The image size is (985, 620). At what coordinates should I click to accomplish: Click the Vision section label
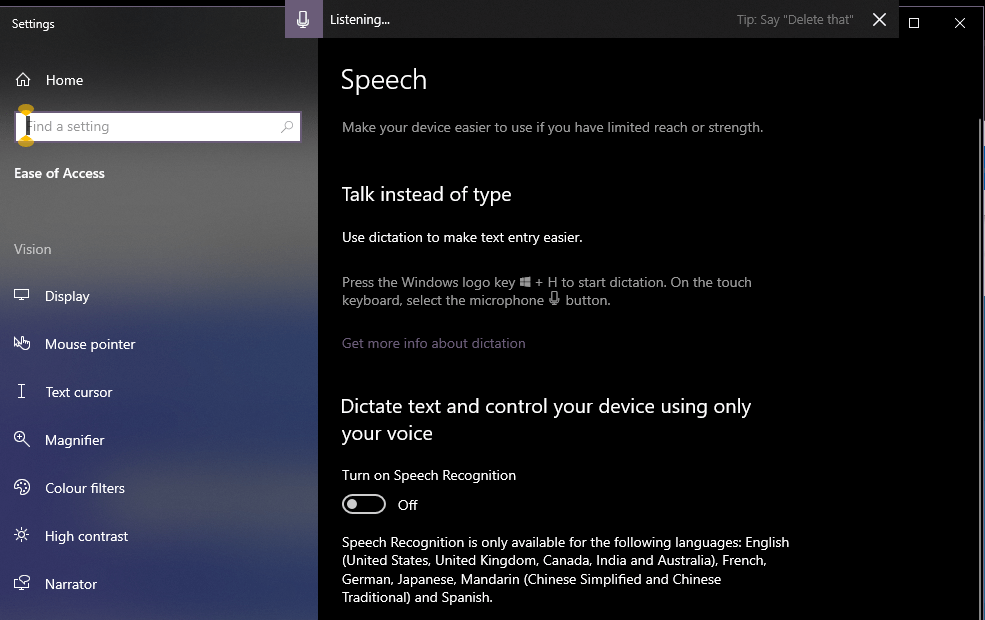pyautogui.click(x=33, y=249)
